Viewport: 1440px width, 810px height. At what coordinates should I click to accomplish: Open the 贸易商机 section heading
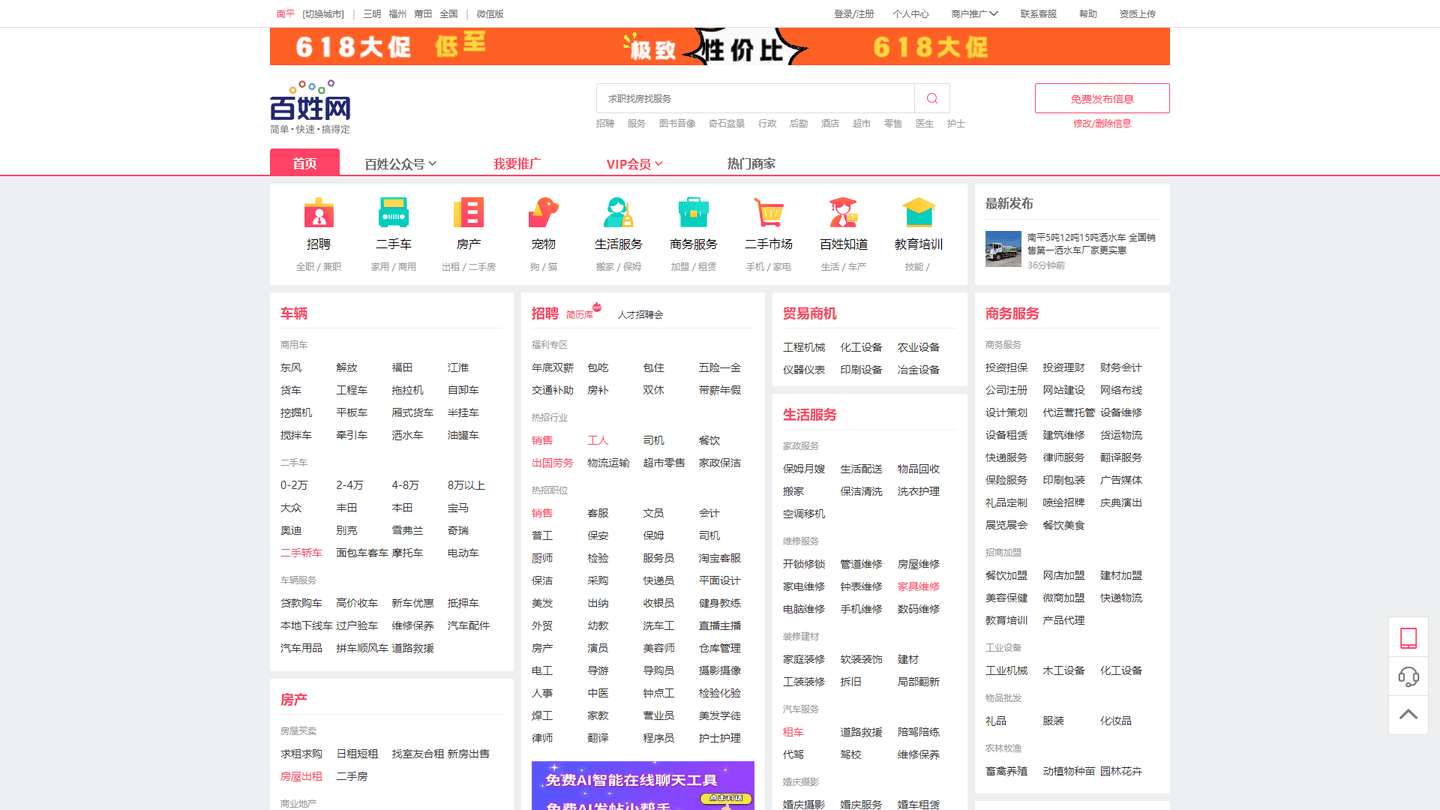click(x=810, y=314)
